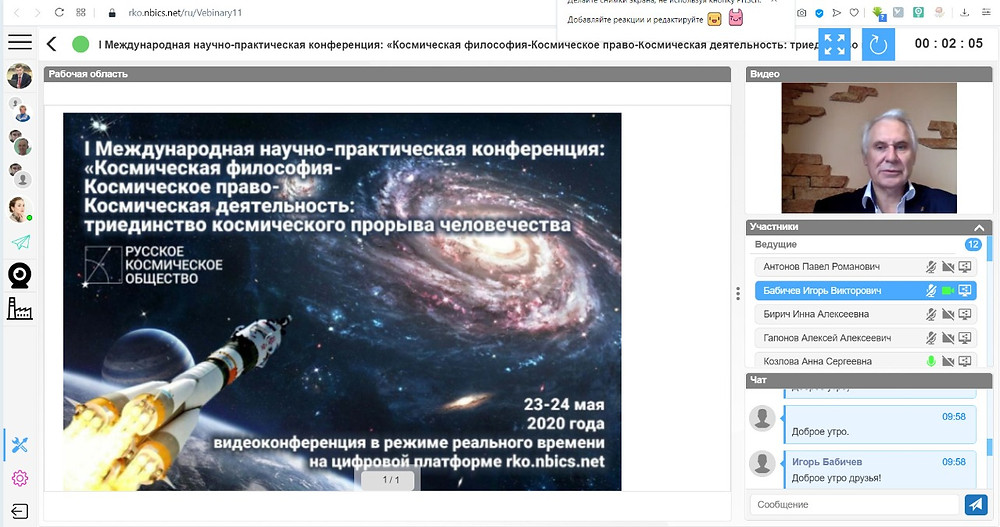This screenshot has height=527, width=1000.
Task: Toggle microphone for Бабичев Игорь Викторович
Action: [931, 290]
